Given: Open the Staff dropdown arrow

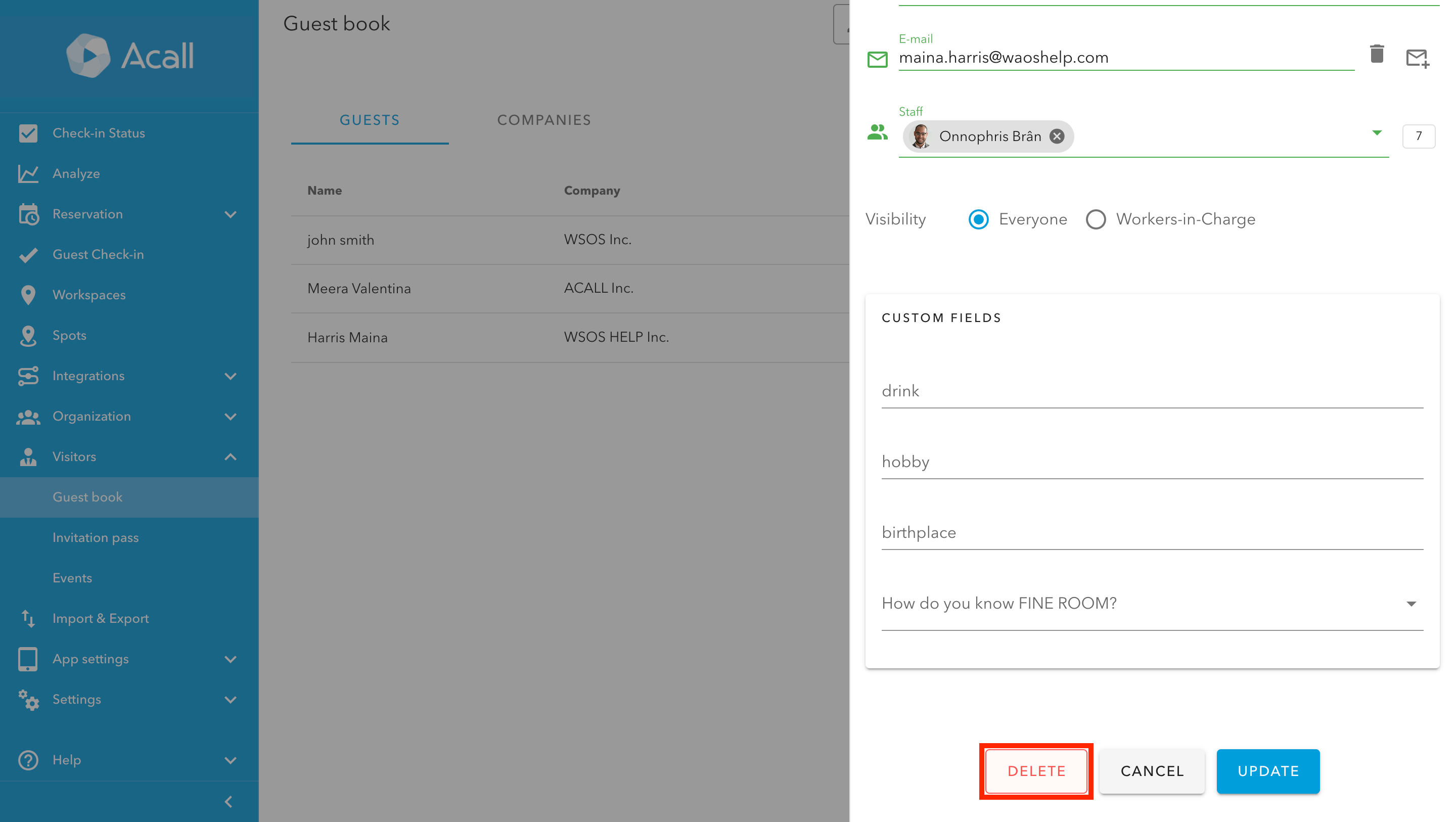Looking at the screenshot, I should pos(1377,133).
